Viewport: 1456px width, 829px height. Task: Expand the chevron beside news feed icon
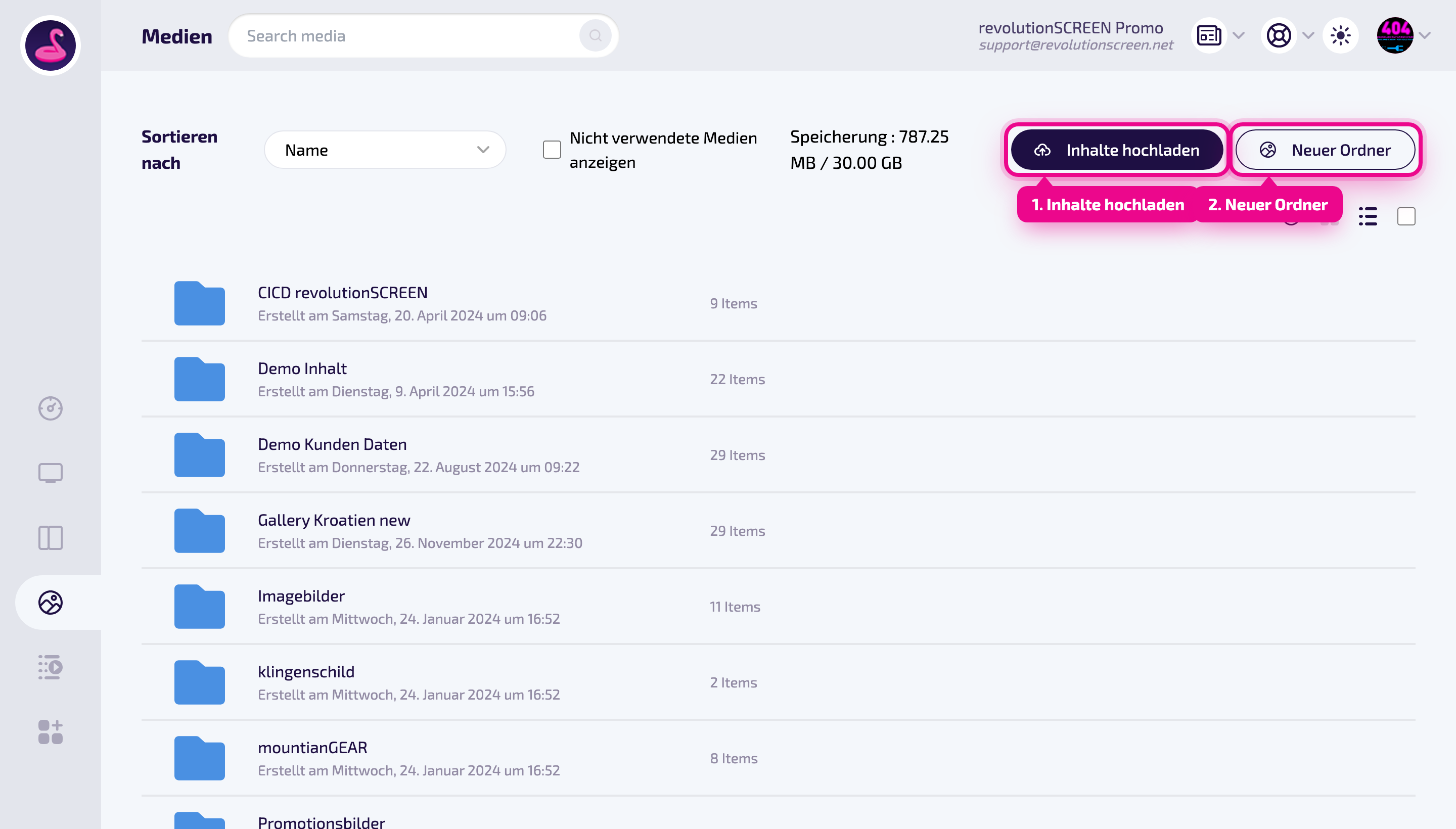pos(1238,35)
